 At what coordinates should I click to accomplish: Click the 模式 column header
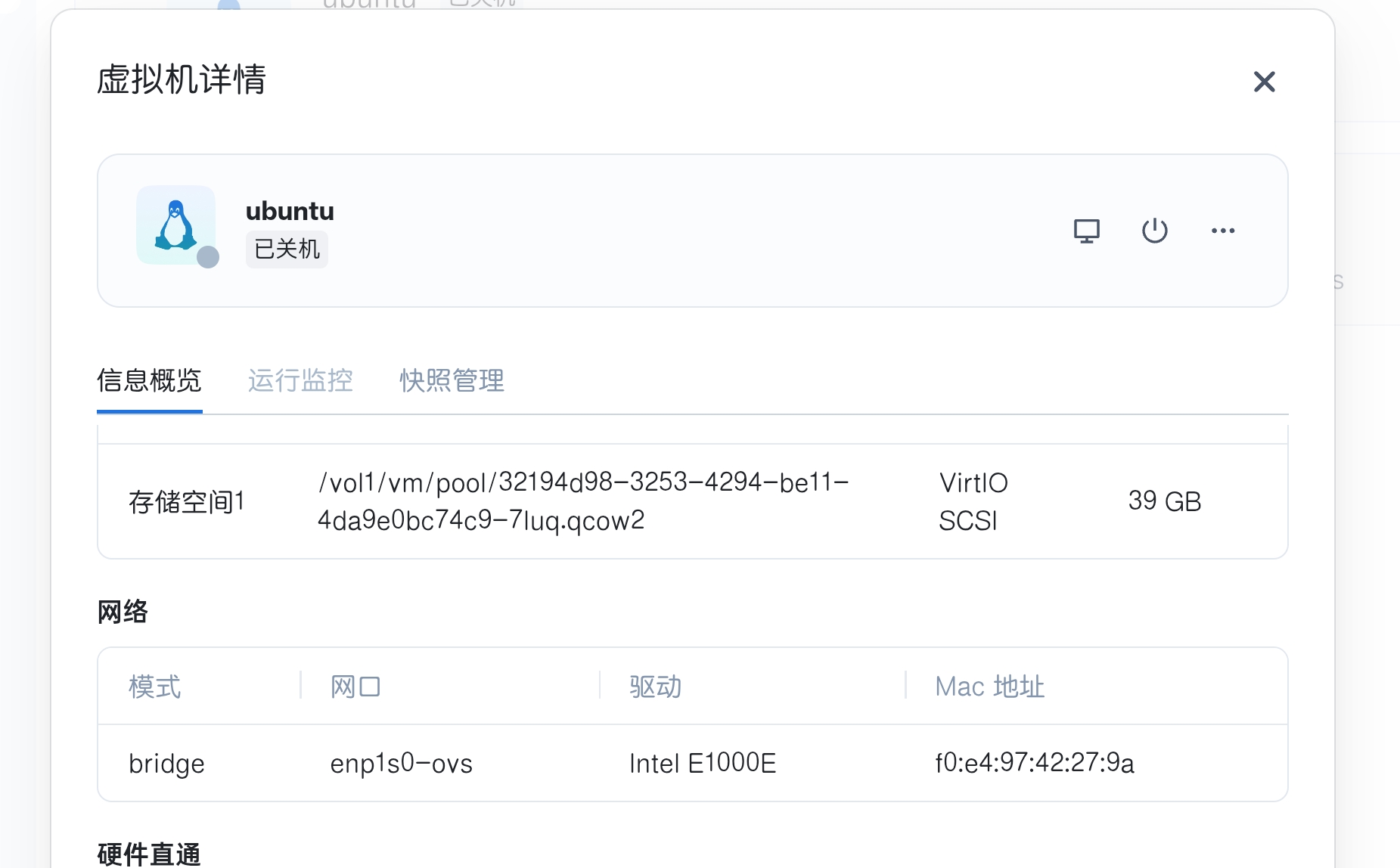(x=155, y=687)
